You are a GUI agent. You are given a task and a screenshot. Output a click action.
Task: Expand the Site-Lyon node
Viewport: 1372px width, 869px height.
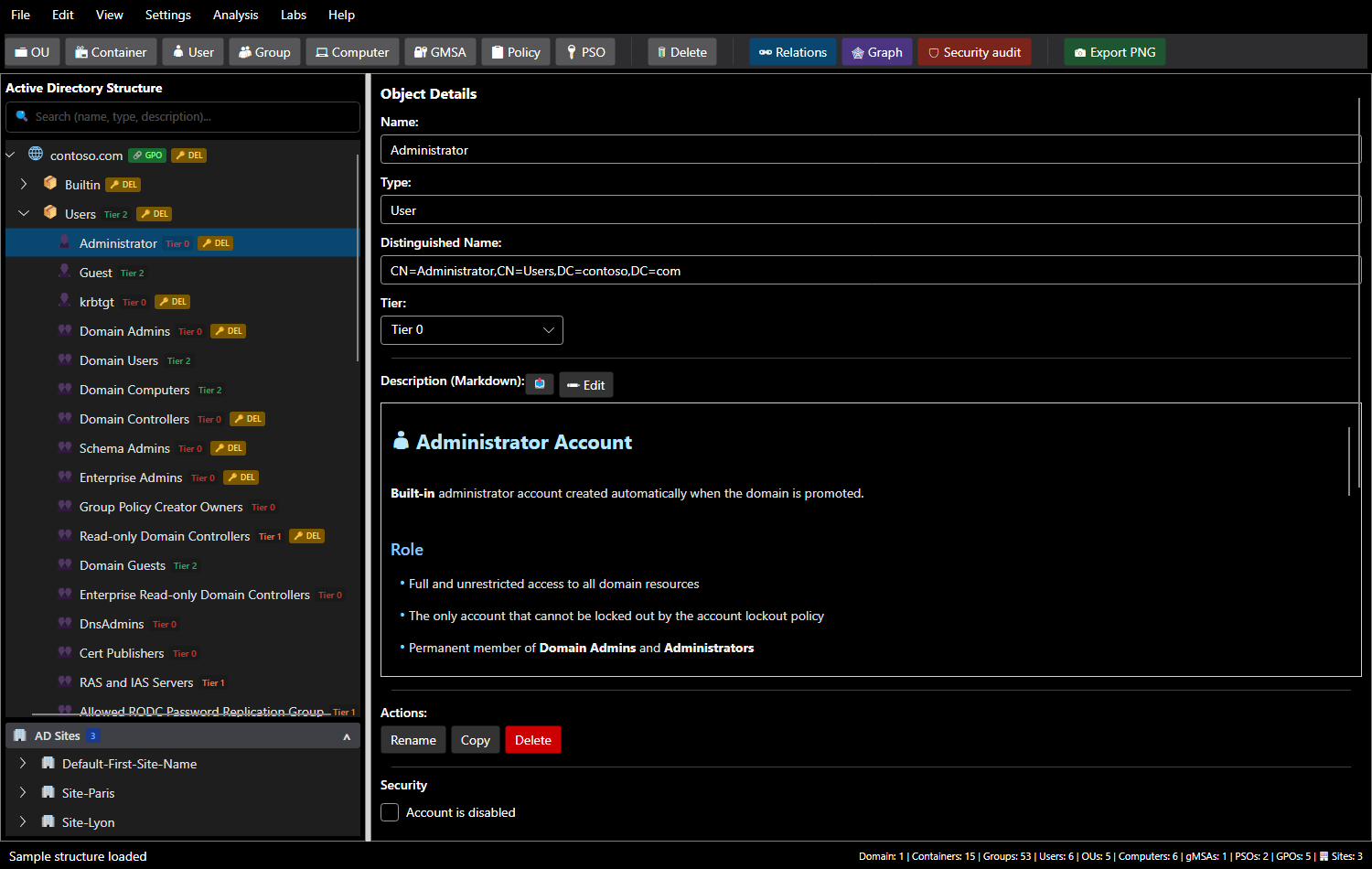(x=23, y=821)
